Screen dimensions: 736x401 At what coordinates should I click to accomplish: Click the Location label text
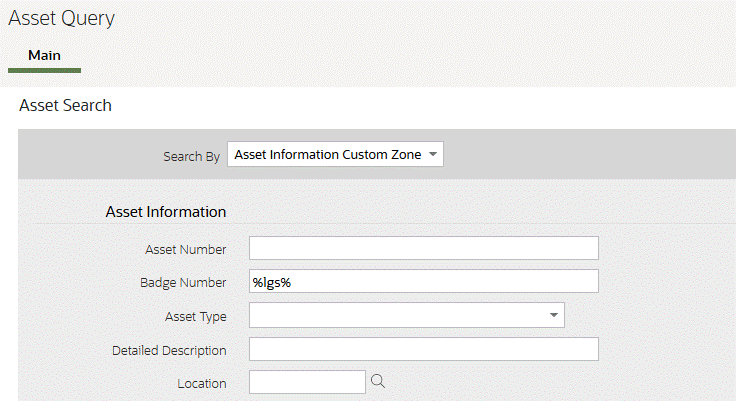coord(203,383)
